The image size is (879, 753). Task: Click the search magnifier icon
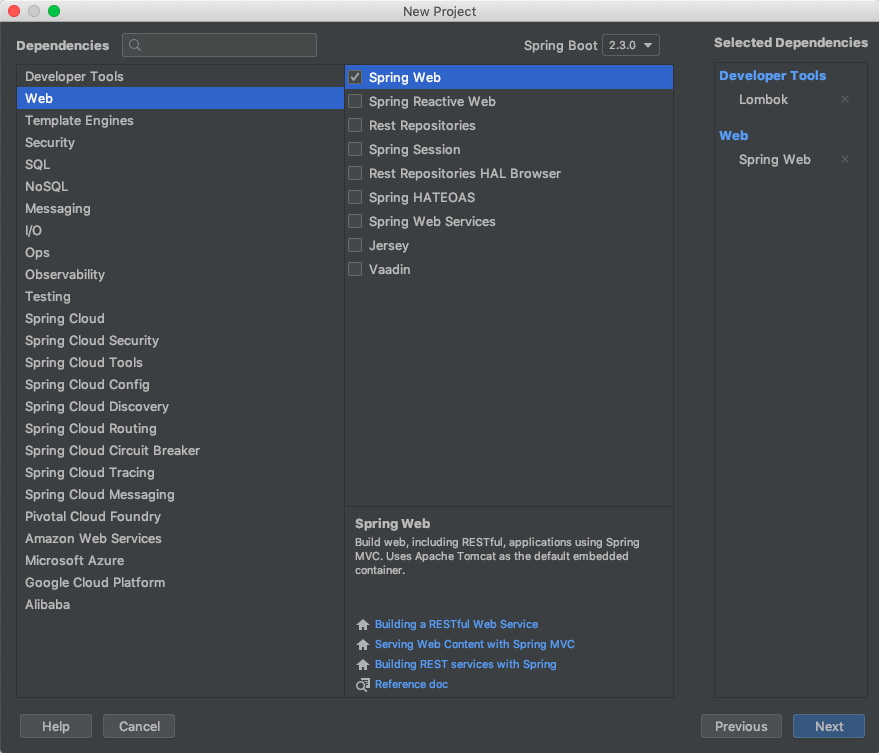coord(135,45)
